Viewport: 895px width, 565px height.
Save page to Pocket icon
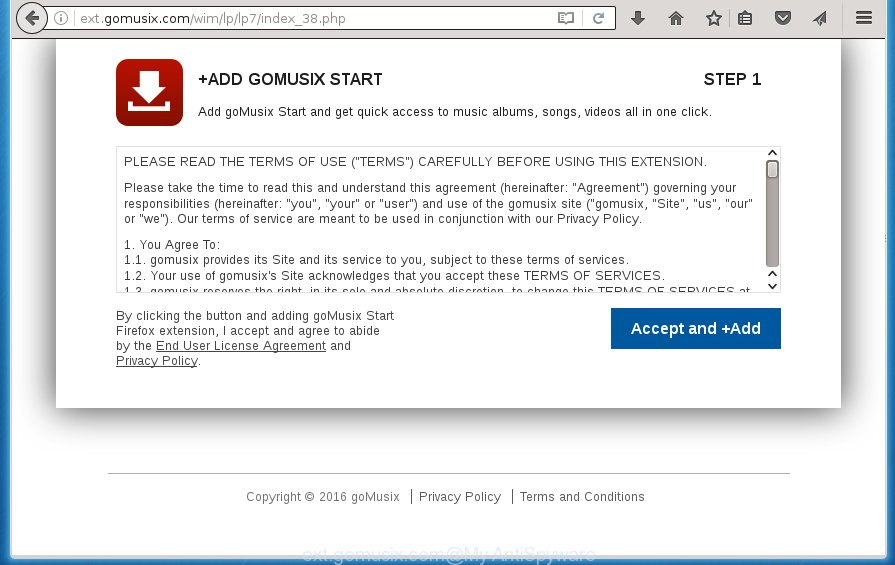[783, 18]
